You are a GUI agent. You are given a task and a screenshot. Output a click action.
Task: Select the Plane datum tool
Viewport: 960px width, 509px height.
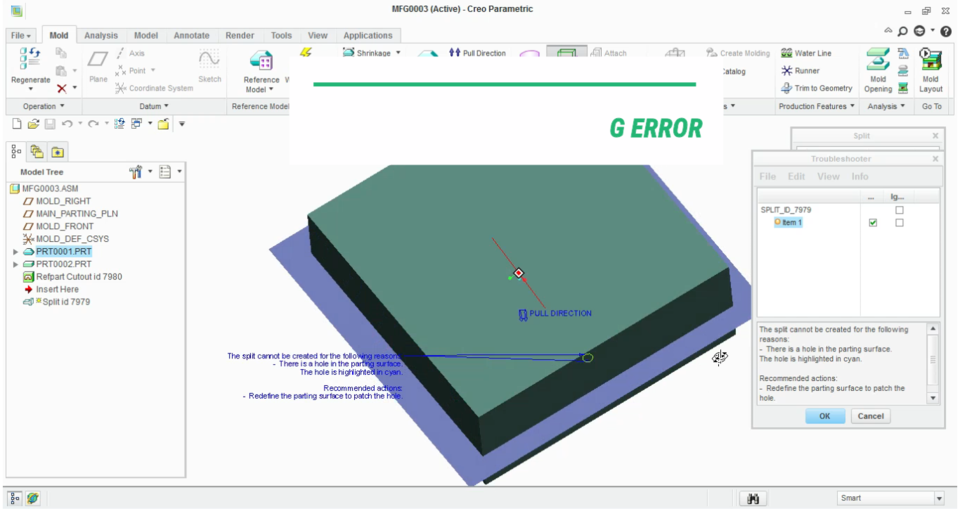(98, 66)
